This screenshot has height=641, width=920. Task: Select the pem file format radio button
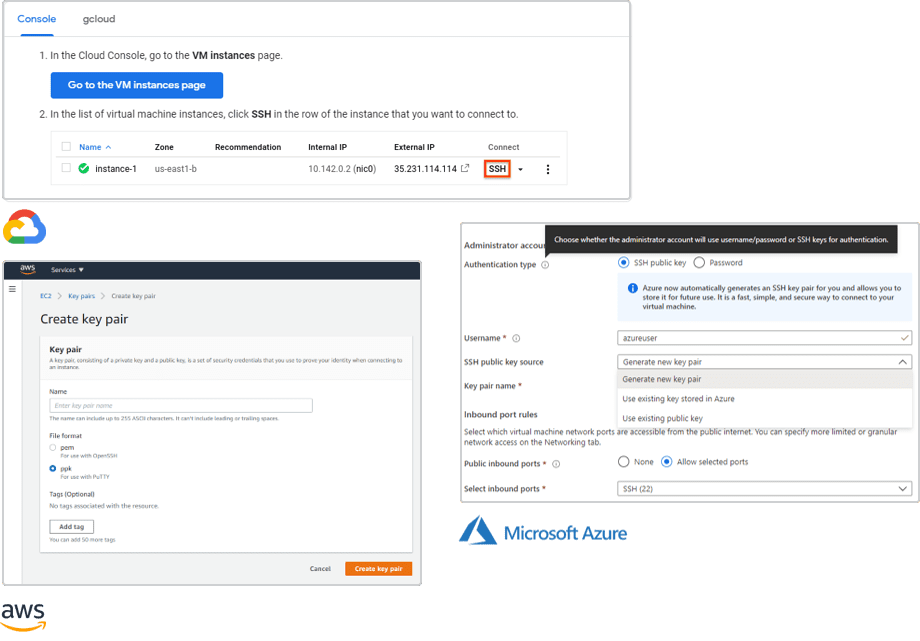point(53,448)
